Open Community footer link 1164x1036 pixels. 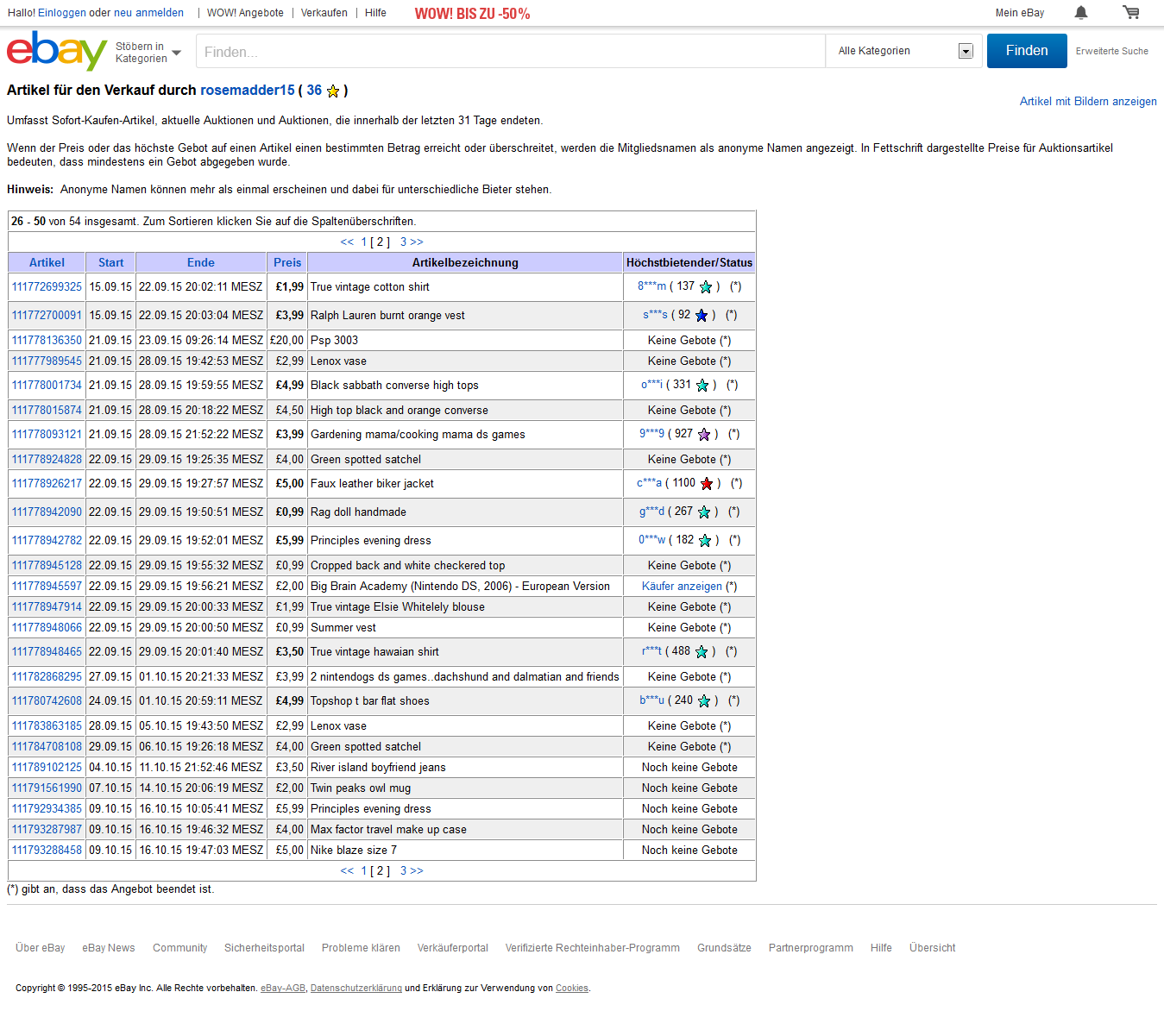coord(179,948)
